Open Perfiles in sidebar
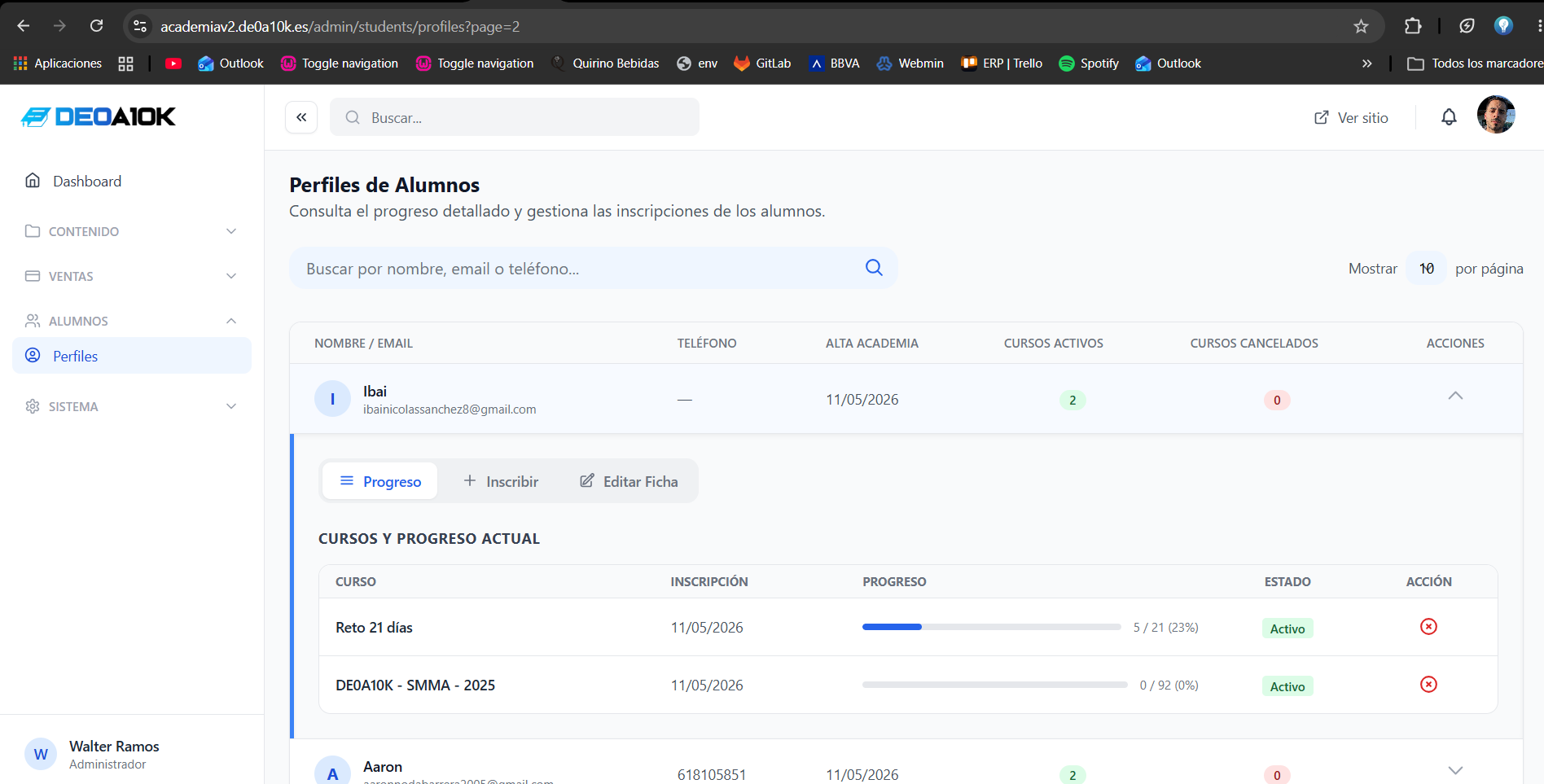The image size is (1544, 784). coord(131,356)
